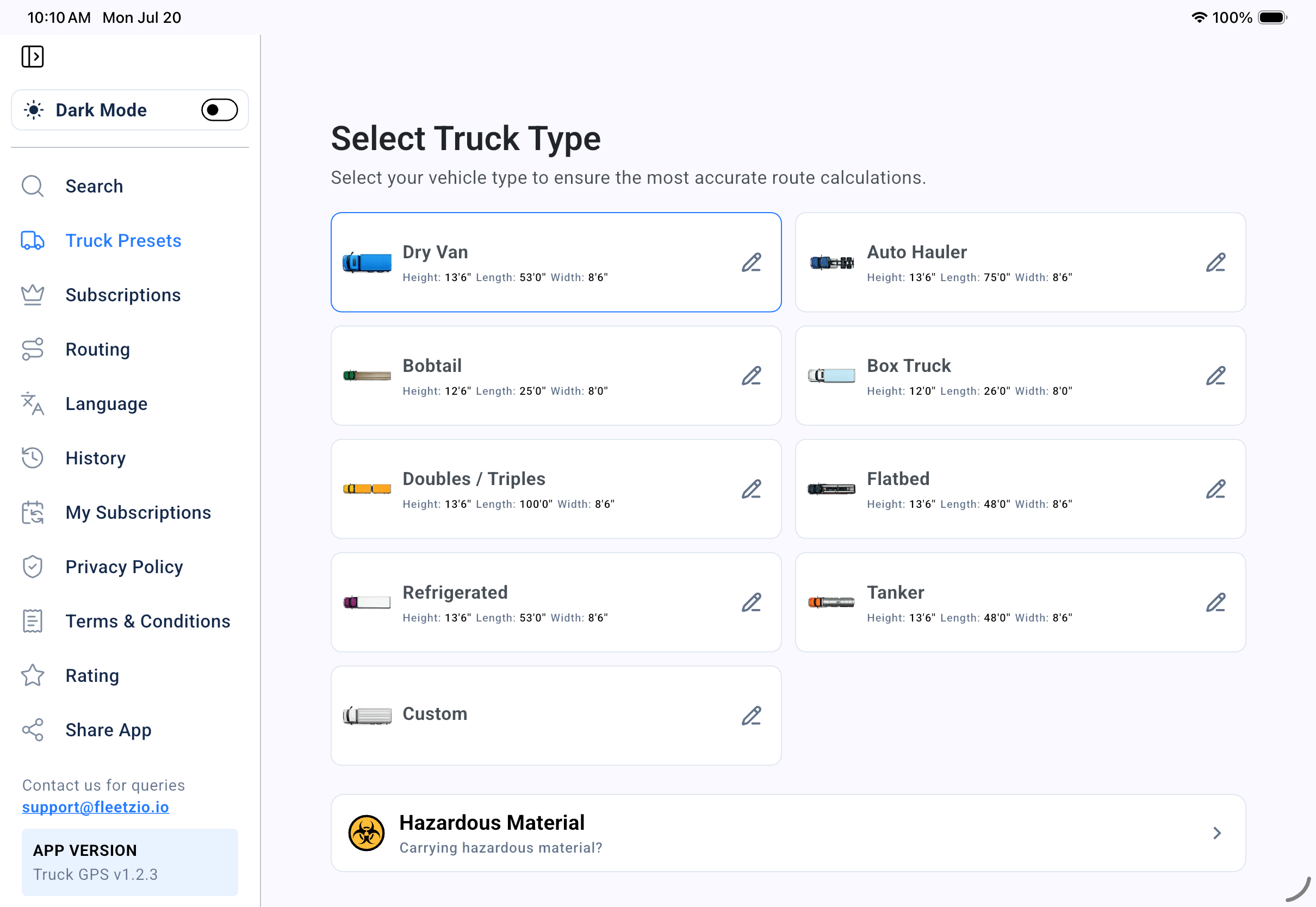Click the Rating star icon
1316x907 pixels.
coord(33,675)
